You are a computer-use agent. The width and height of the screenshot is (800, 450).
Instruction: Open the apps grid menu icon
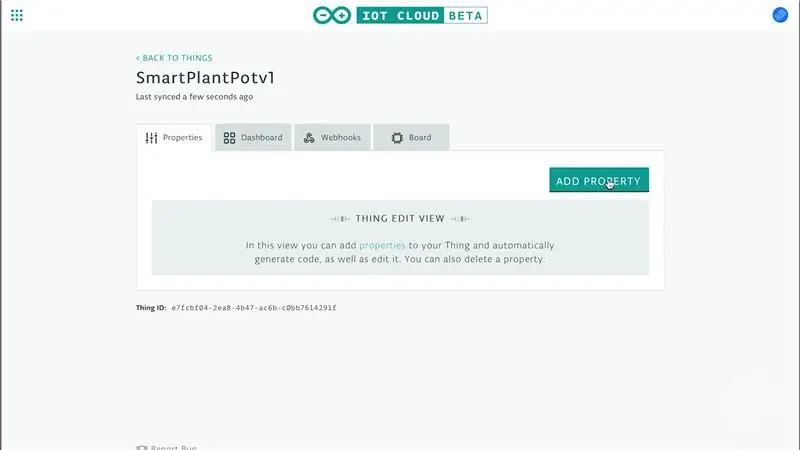17,15
